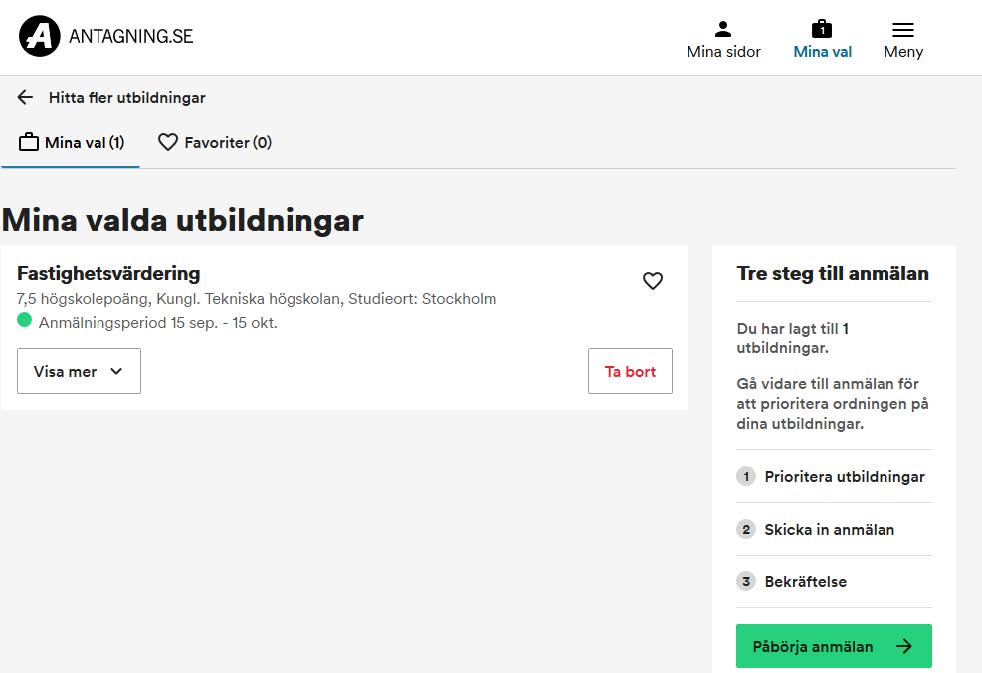The image size is (982, 673).
Task: Open the hamburger Meny icon
Action: [x=903, y=30]
